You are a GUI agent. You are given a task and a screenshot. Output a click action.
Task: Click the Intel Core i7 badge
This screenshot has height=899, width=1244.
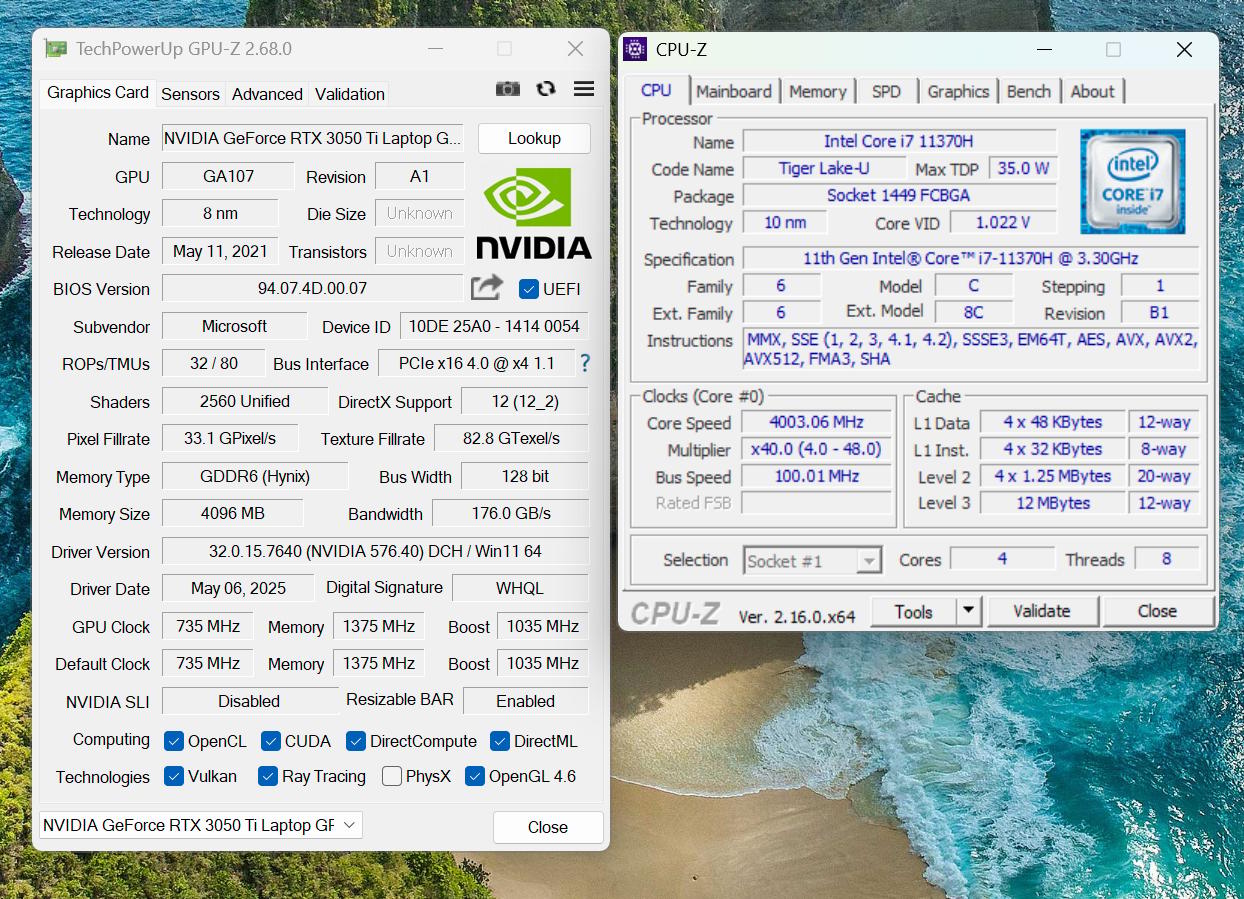(x=1132, y=181)
